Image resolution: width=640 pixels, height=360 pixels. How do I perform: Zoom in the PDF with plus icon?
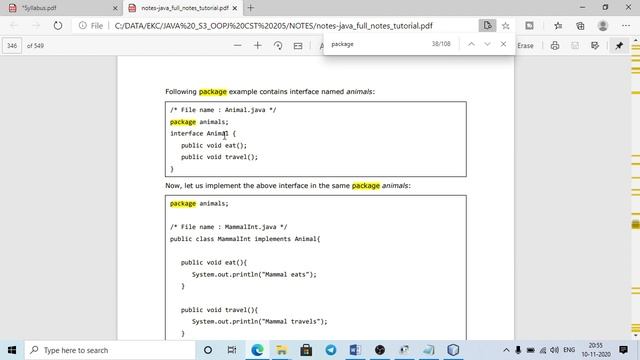click(258, 45)
